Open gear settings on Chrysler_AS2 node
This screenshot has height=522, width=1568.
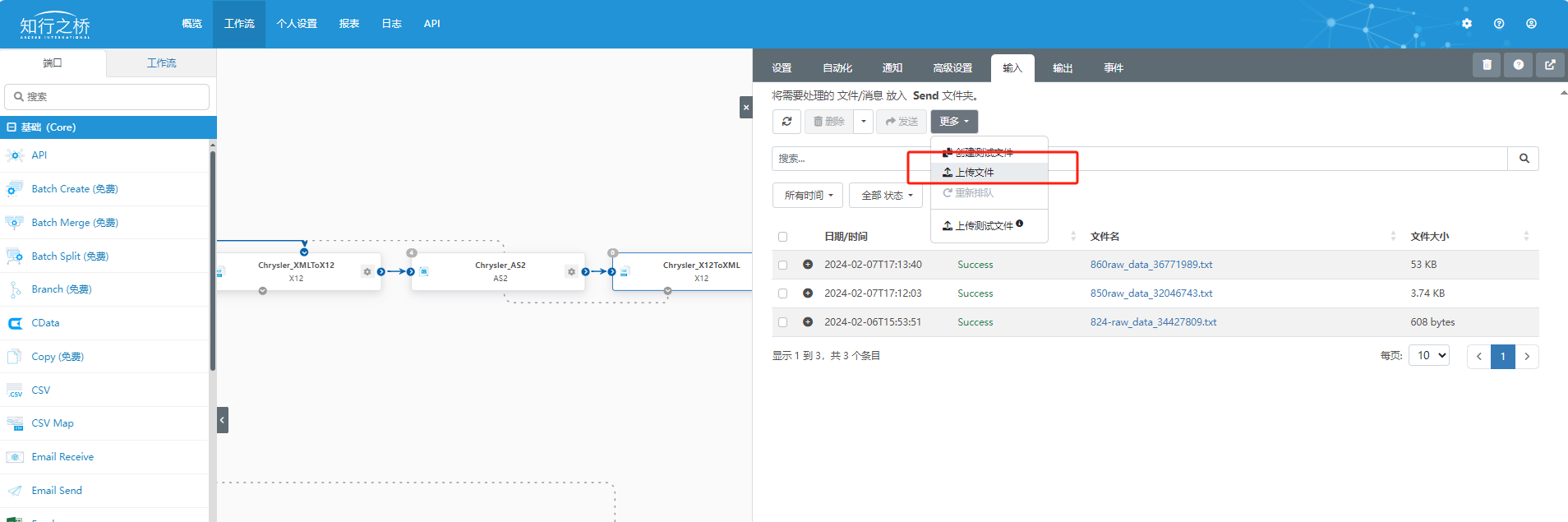click(x=571, y=271)
